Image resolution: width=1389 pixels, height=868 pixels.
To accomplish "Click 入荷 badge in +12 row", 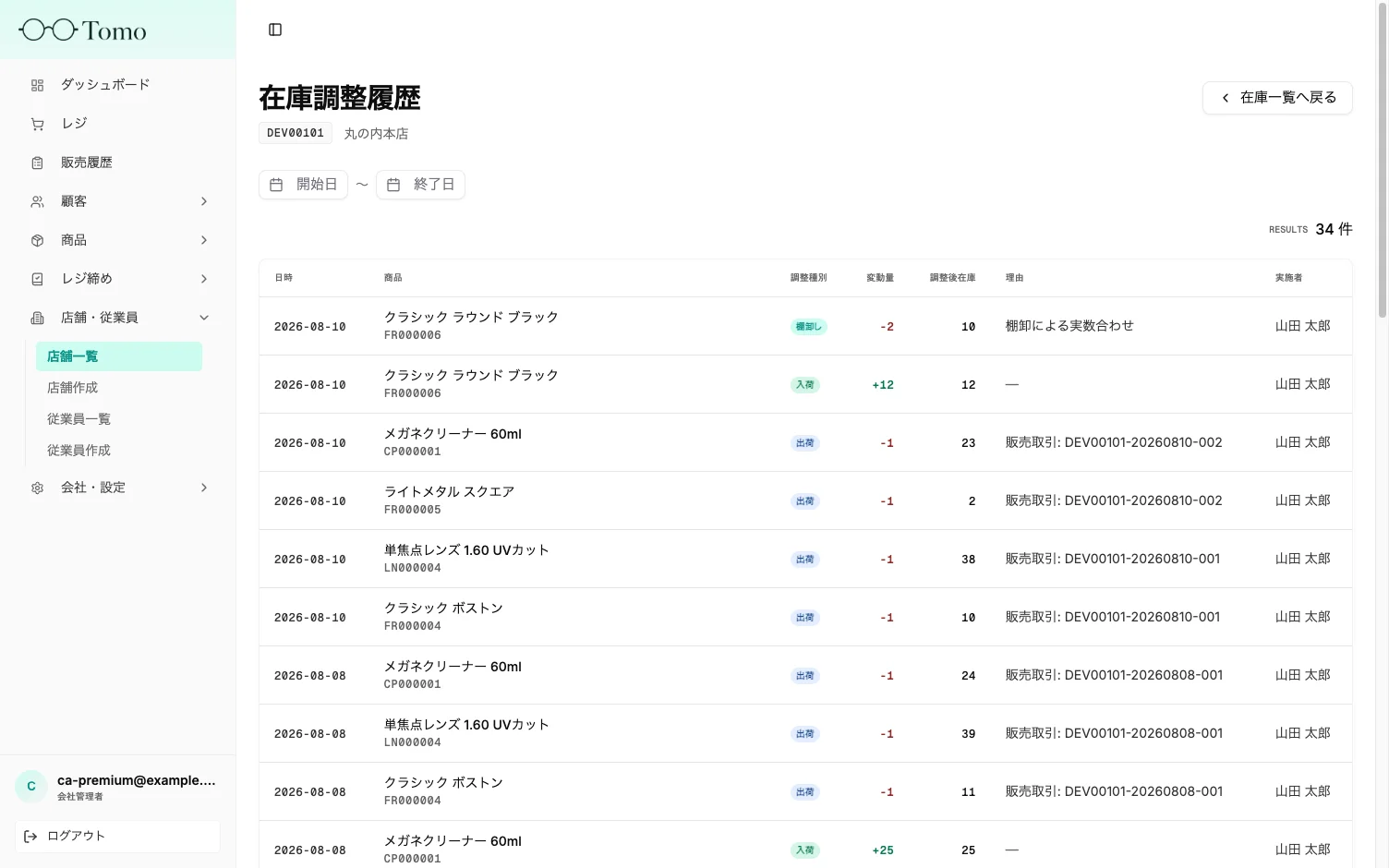I will click(805, 385).
